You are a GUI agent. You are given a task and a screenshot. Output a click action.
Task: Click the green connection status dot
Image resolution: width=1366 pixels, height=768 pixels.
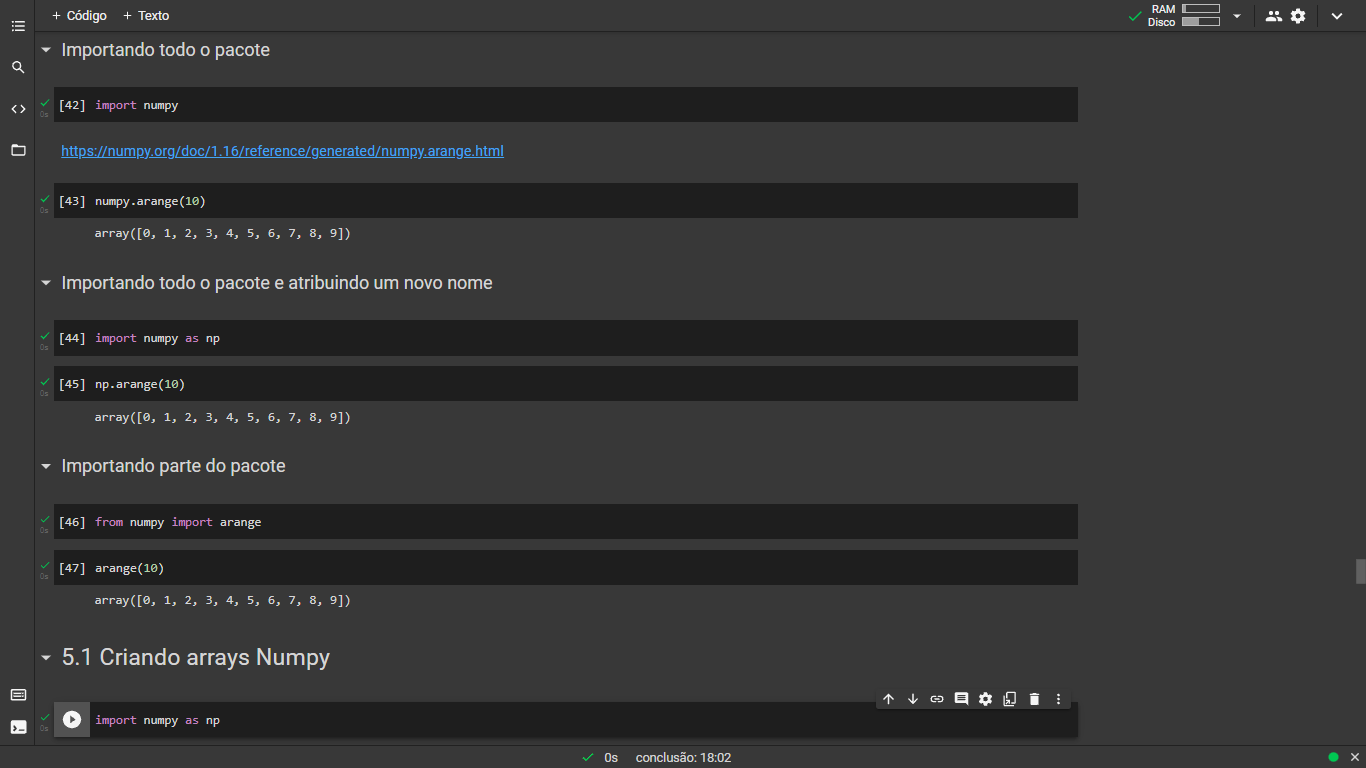click(x=1333, y=757)
